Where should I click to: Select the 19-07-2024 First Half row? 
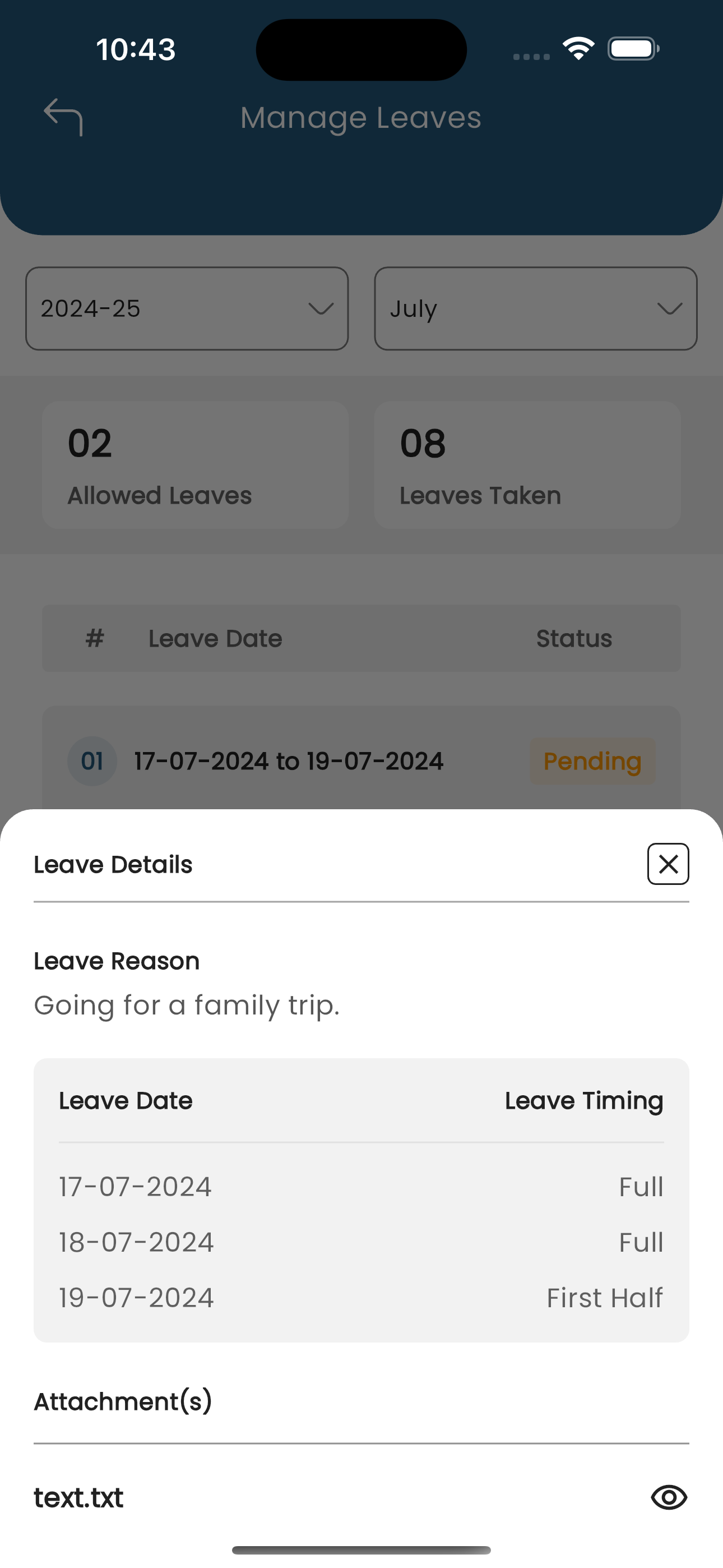(x=361, y=1298)
